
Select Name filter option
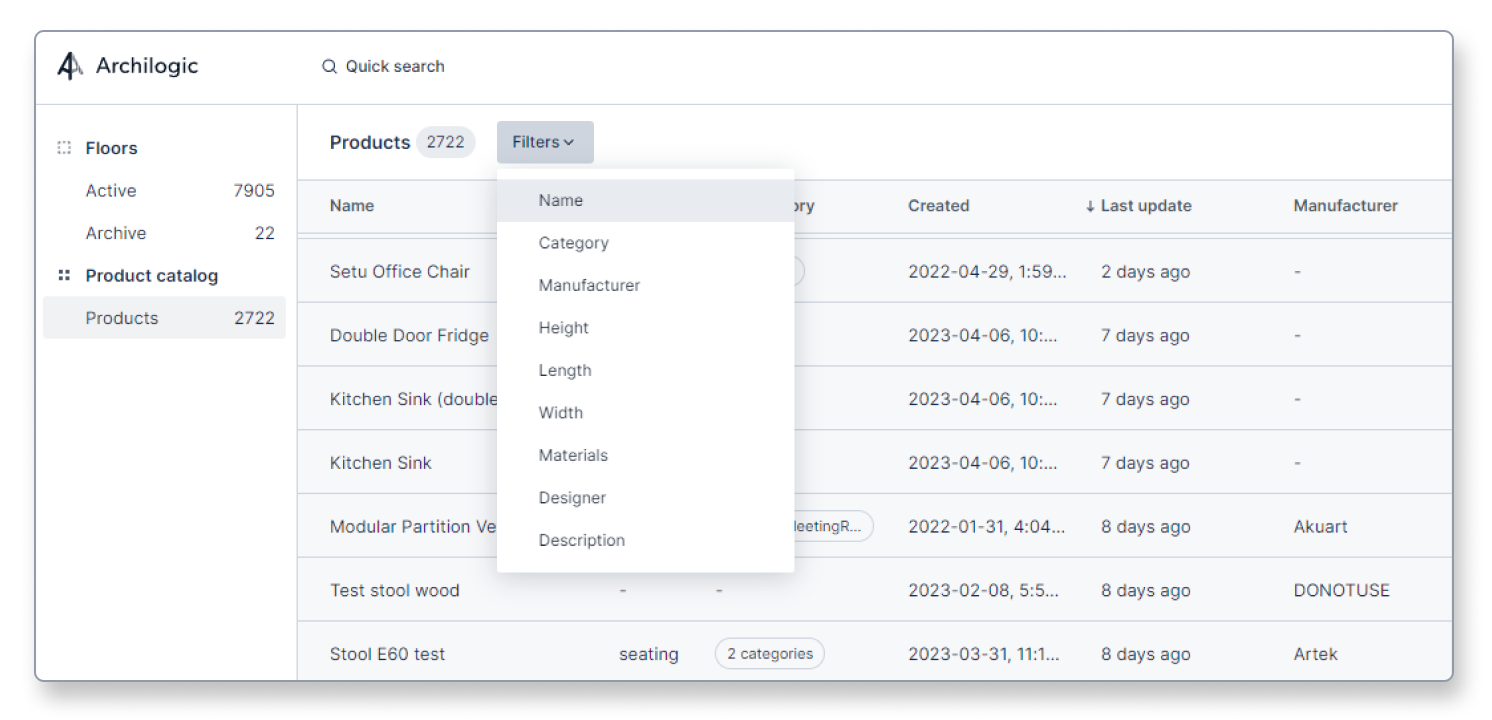[x=646, y=200]
